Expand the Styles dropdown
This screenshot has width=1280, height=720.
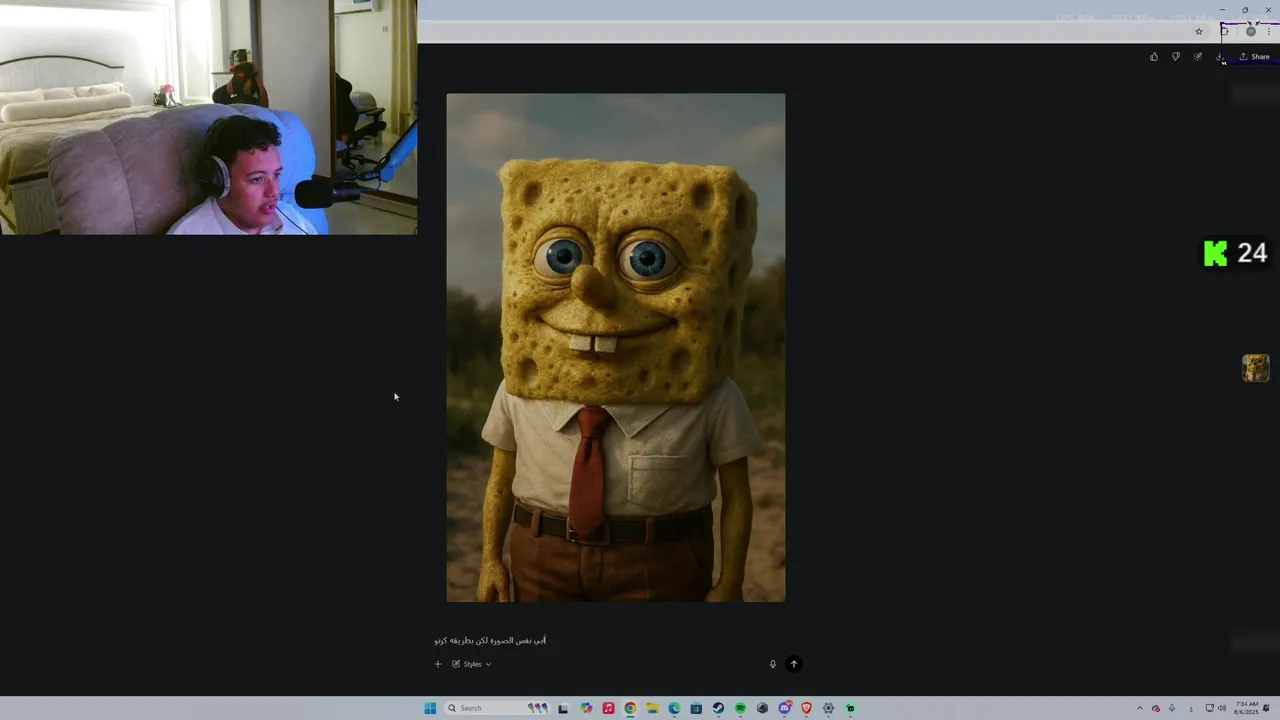click(472, 664)
